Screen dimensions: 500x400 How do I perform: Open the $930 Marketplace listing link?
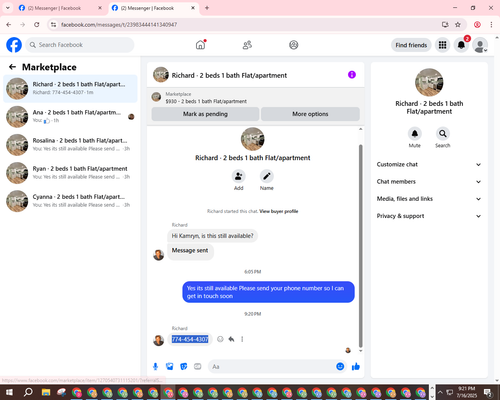point(206,101)
